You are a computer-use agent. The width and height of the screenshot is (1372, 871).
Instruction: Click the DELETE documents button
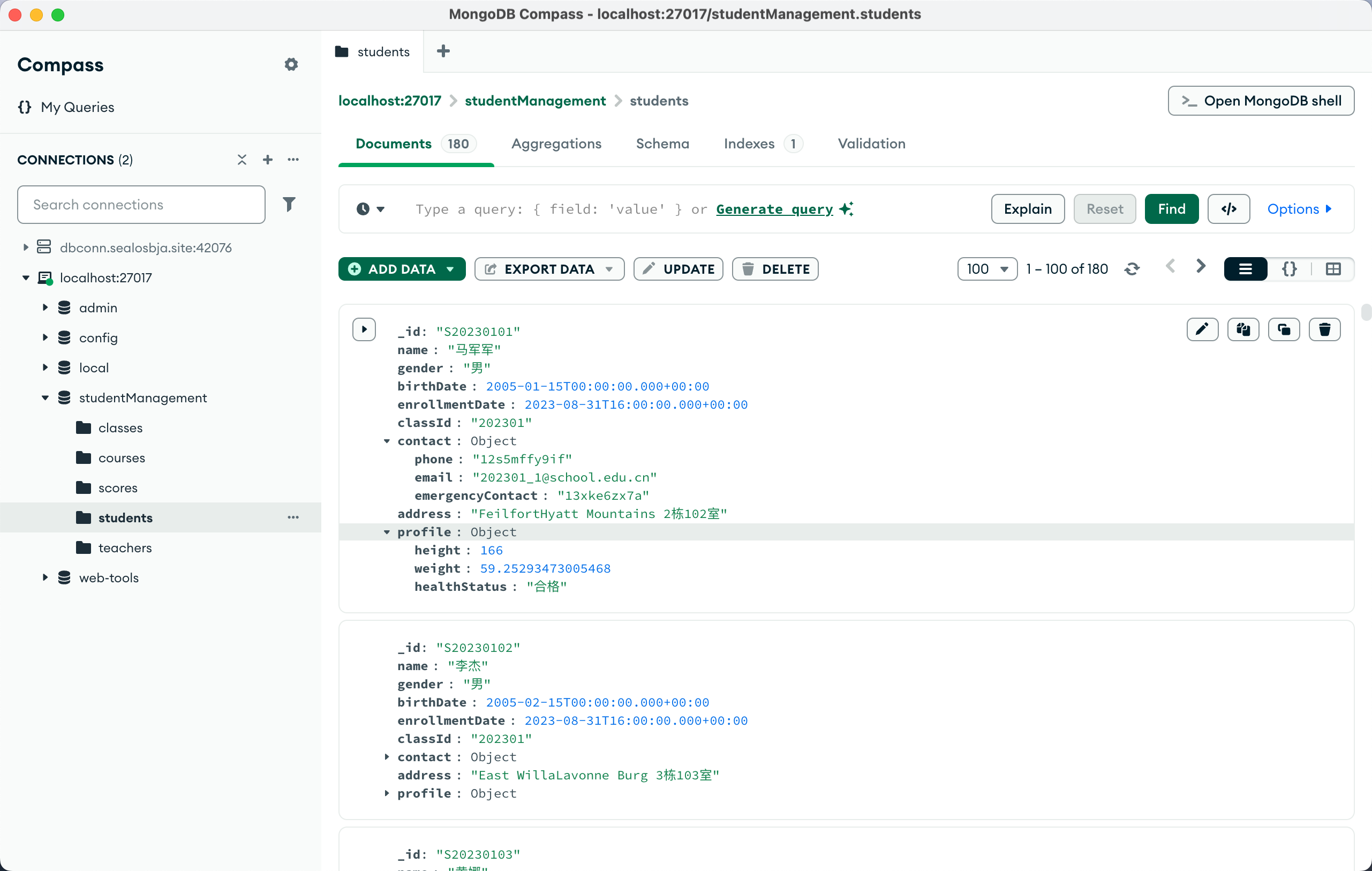point(775,269)
